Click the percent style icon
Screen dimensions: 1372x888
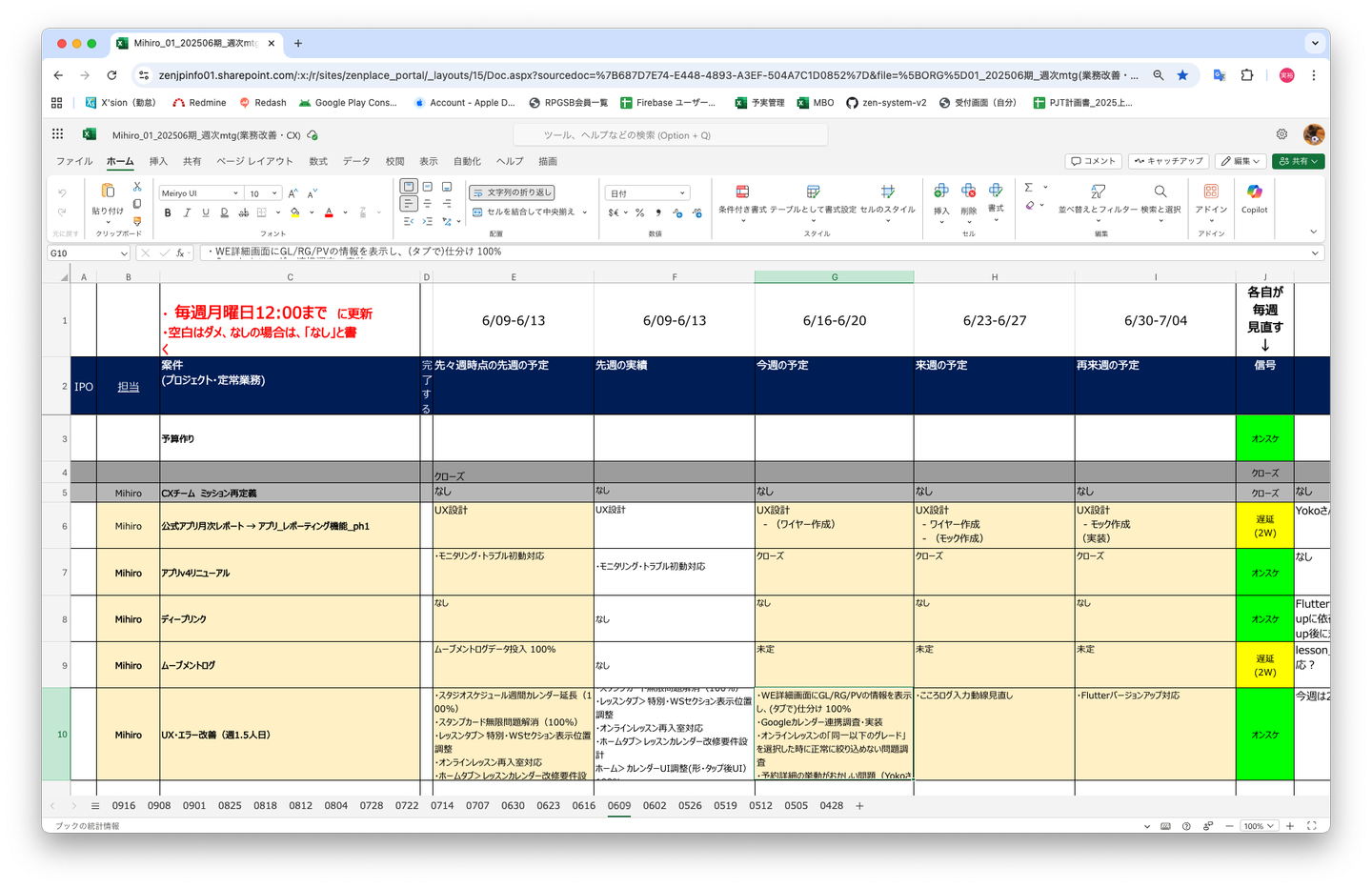[x=639, y=212]
